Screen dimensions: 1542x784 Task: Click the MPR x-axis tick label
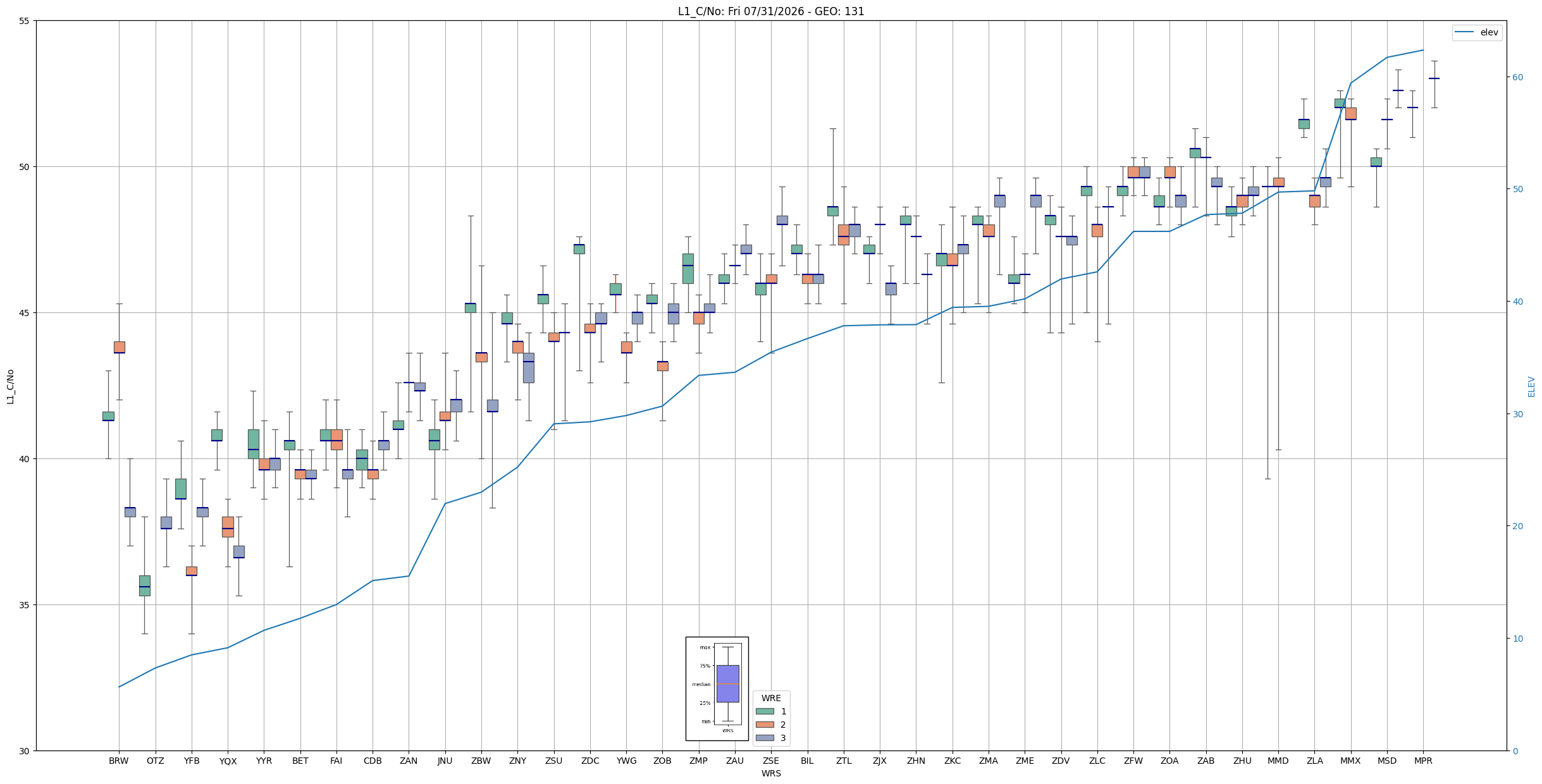1423,761
